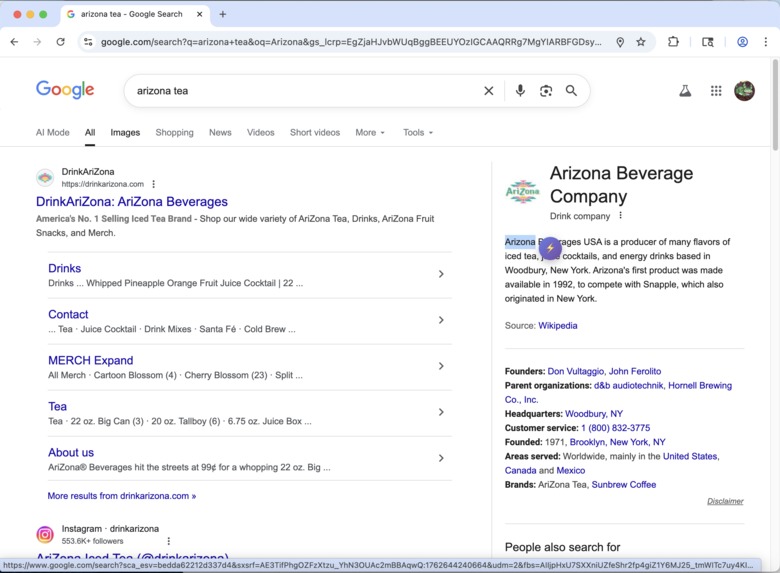Expand the Tea sitelink chevron

441,412
